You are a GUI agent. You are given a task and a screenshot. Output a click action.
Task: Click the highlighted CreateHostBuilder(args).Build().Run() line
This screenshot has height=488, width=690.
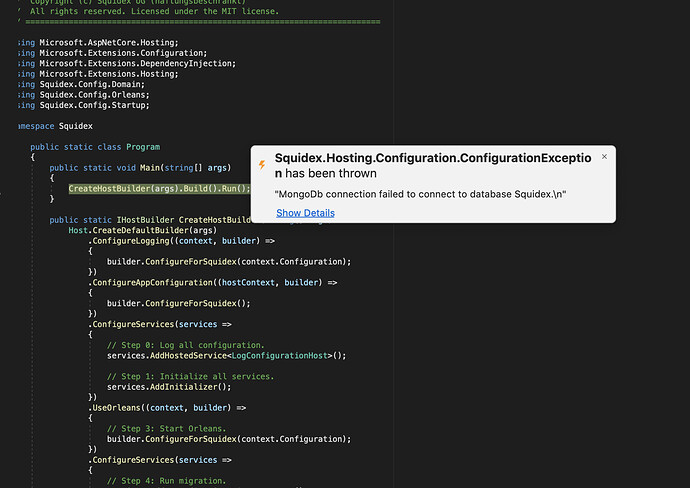click(159, 188)
